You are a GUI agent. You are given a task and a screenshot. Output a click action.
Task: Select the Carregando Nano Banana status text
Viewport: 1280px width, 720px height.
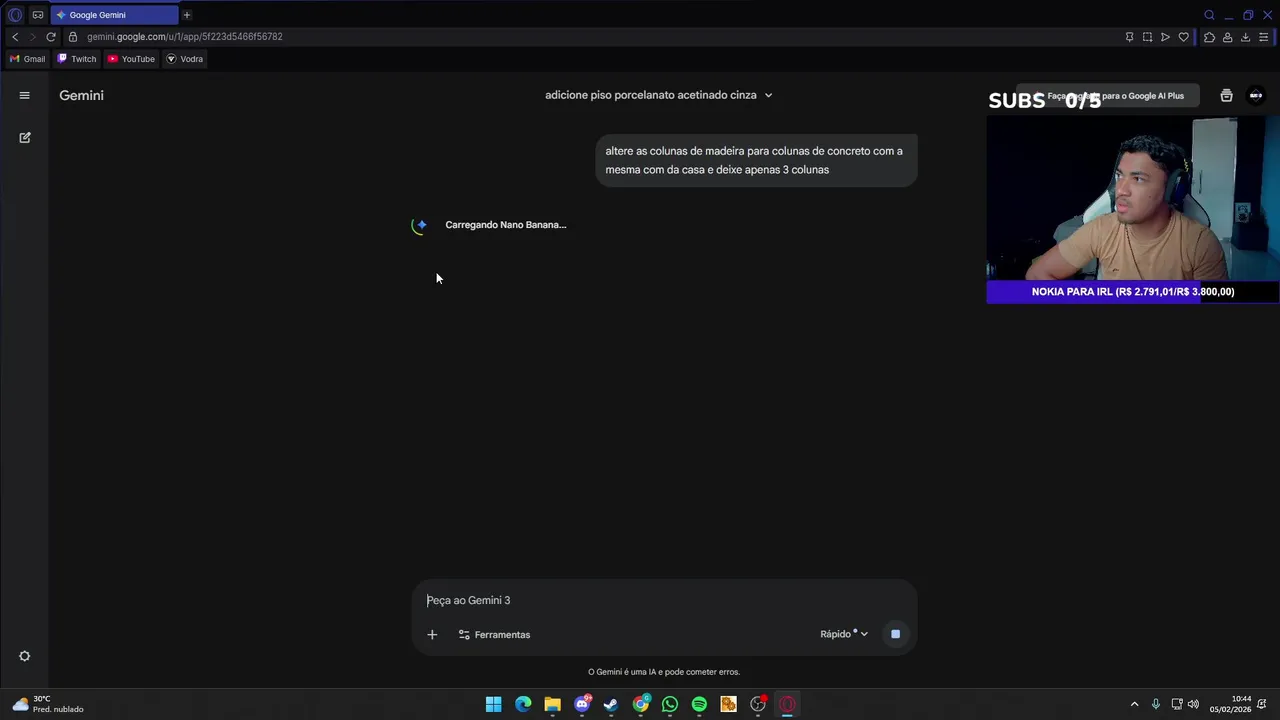[505, 225]
